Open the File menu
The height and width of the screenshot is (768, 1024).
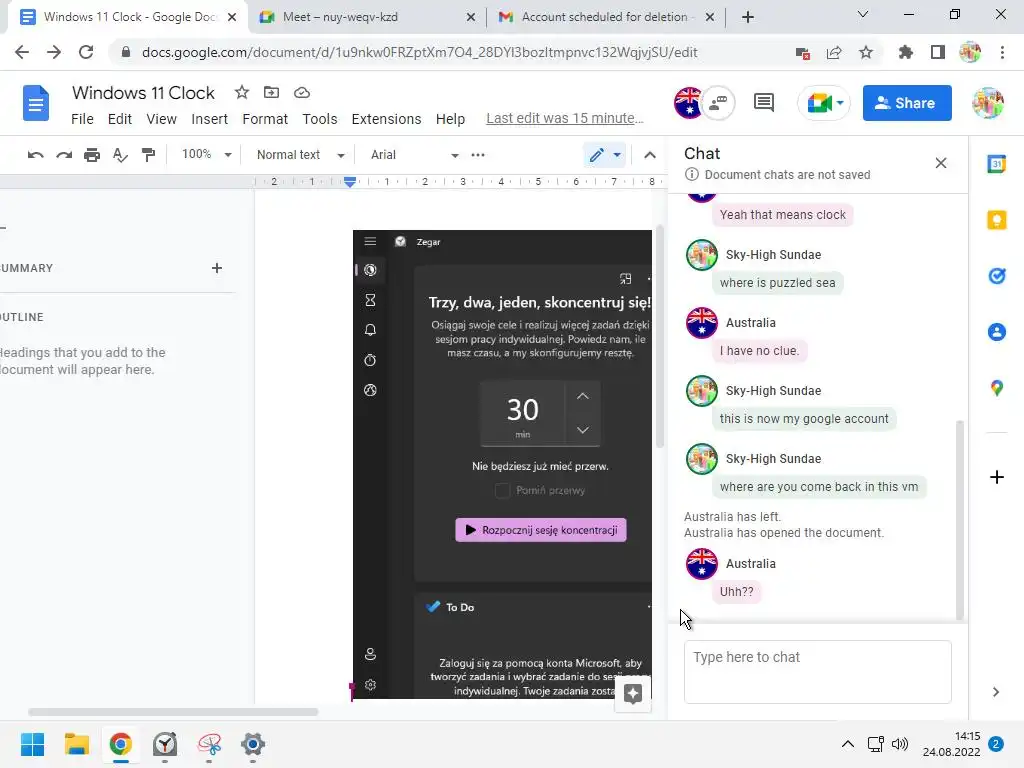pos(82,119)
